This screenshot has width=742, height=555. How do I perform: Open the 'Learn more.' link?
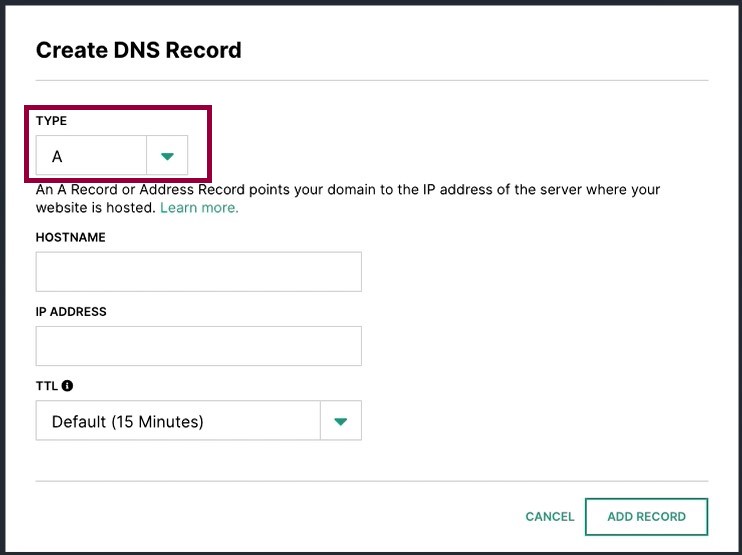click(x=199, y=208)
